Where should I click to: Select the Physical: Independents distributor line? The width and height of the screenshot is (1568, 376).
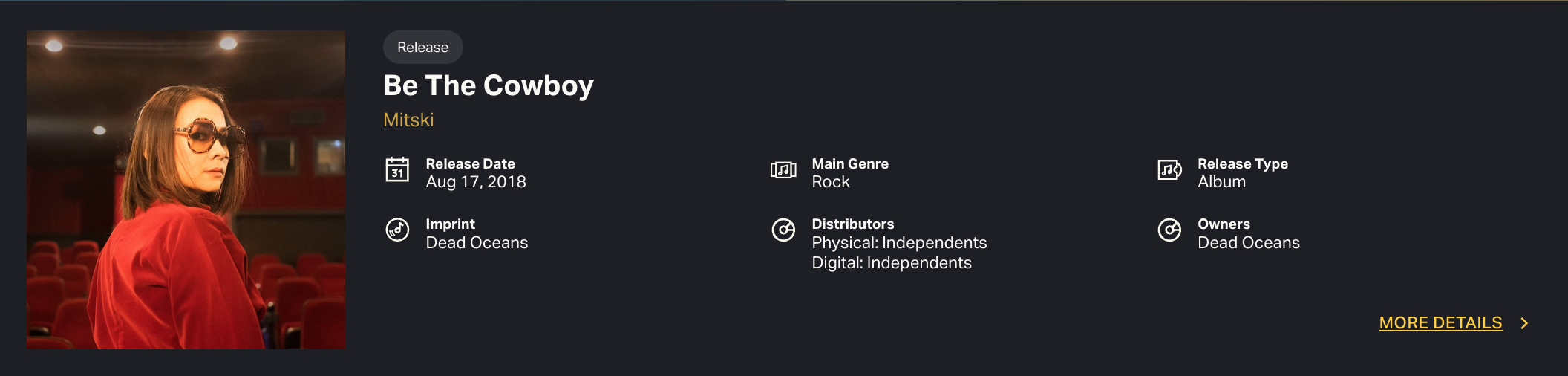899,243
